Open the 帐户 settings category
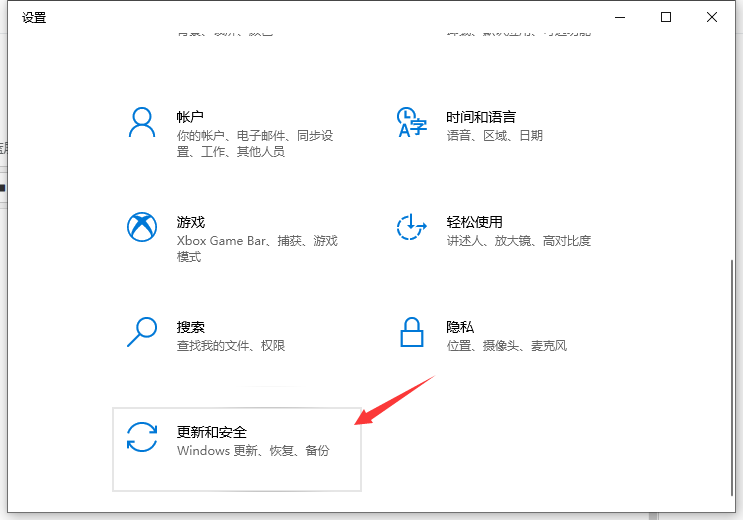Image resolution: width=743 pixels, height=520 pixels. 191,118
